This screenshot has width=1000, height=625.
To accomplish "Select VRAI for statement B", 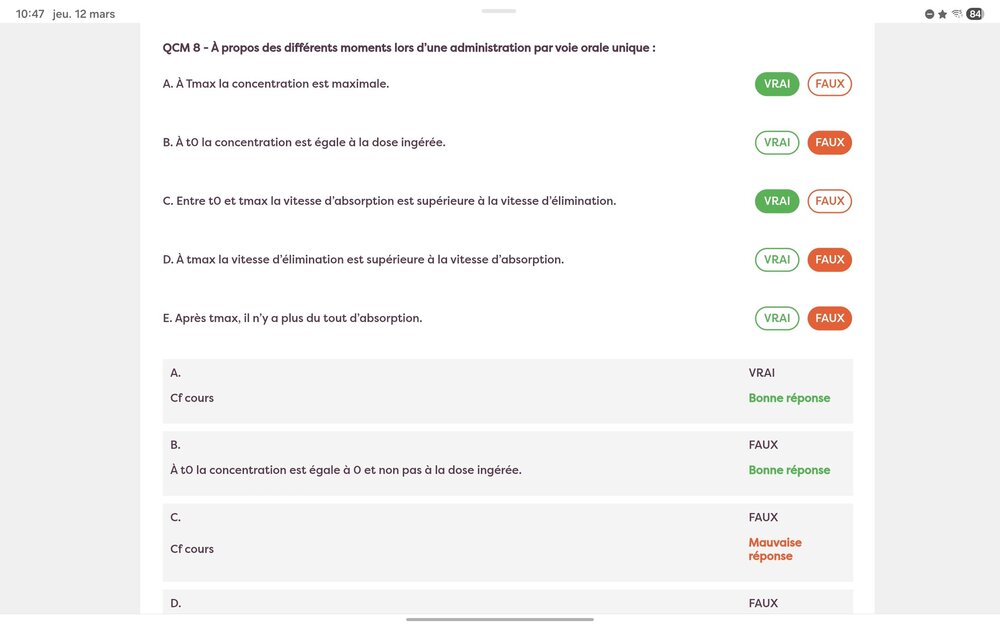I will tap(777, 142).
